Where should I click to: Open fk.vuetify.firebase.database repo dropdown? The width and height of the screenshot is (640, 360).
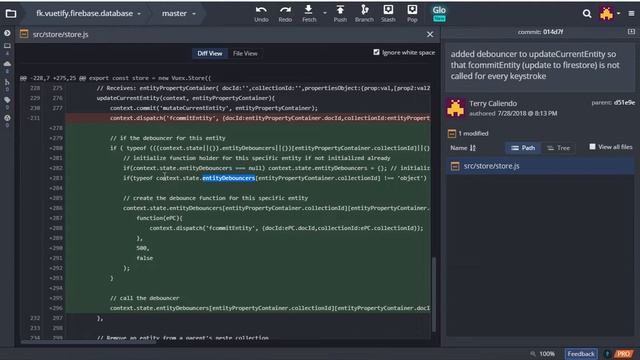(89, 13)
